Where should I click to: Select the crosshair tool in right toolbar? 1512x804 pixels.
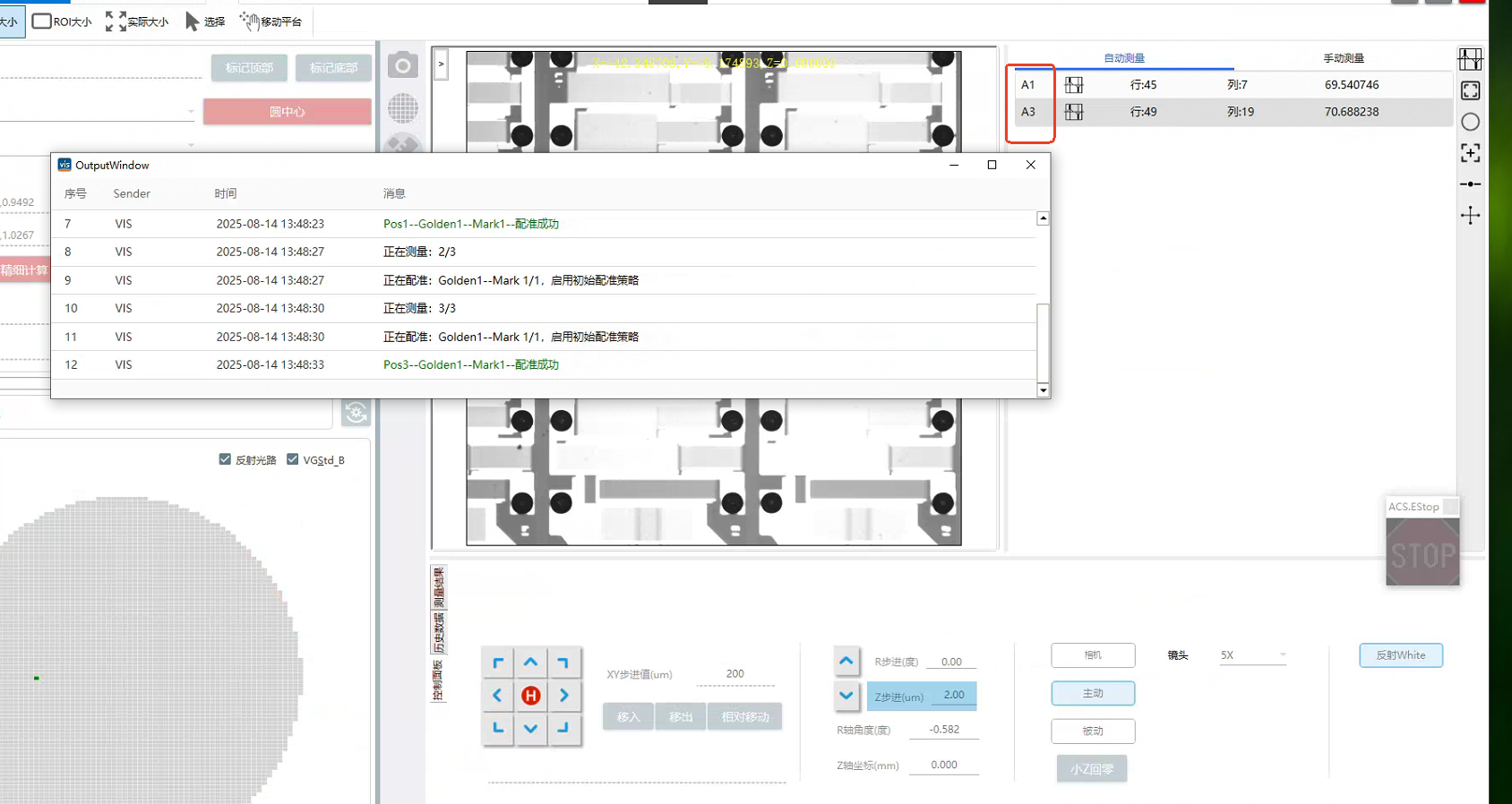1470,215
